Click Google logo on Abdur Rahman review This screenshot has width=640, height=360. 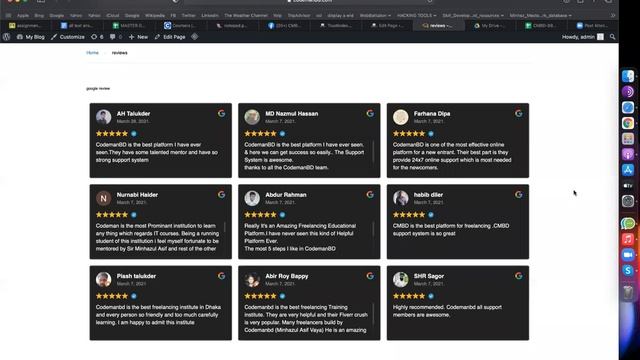point(370,195)
